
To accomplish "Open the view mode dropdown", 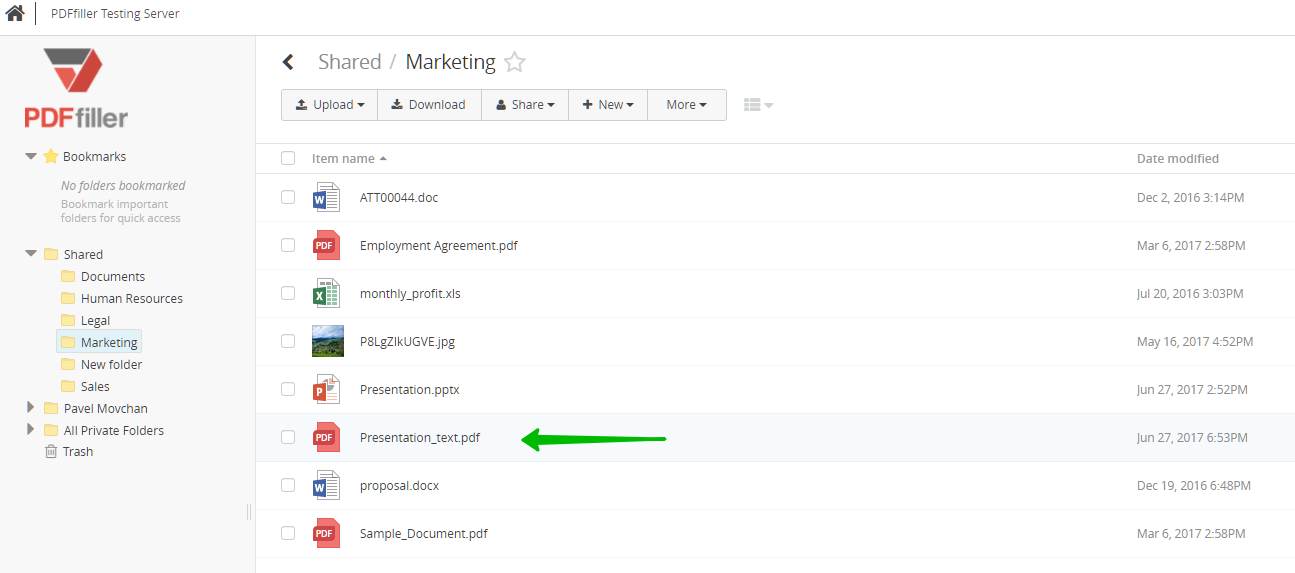I will click(758, 105).
